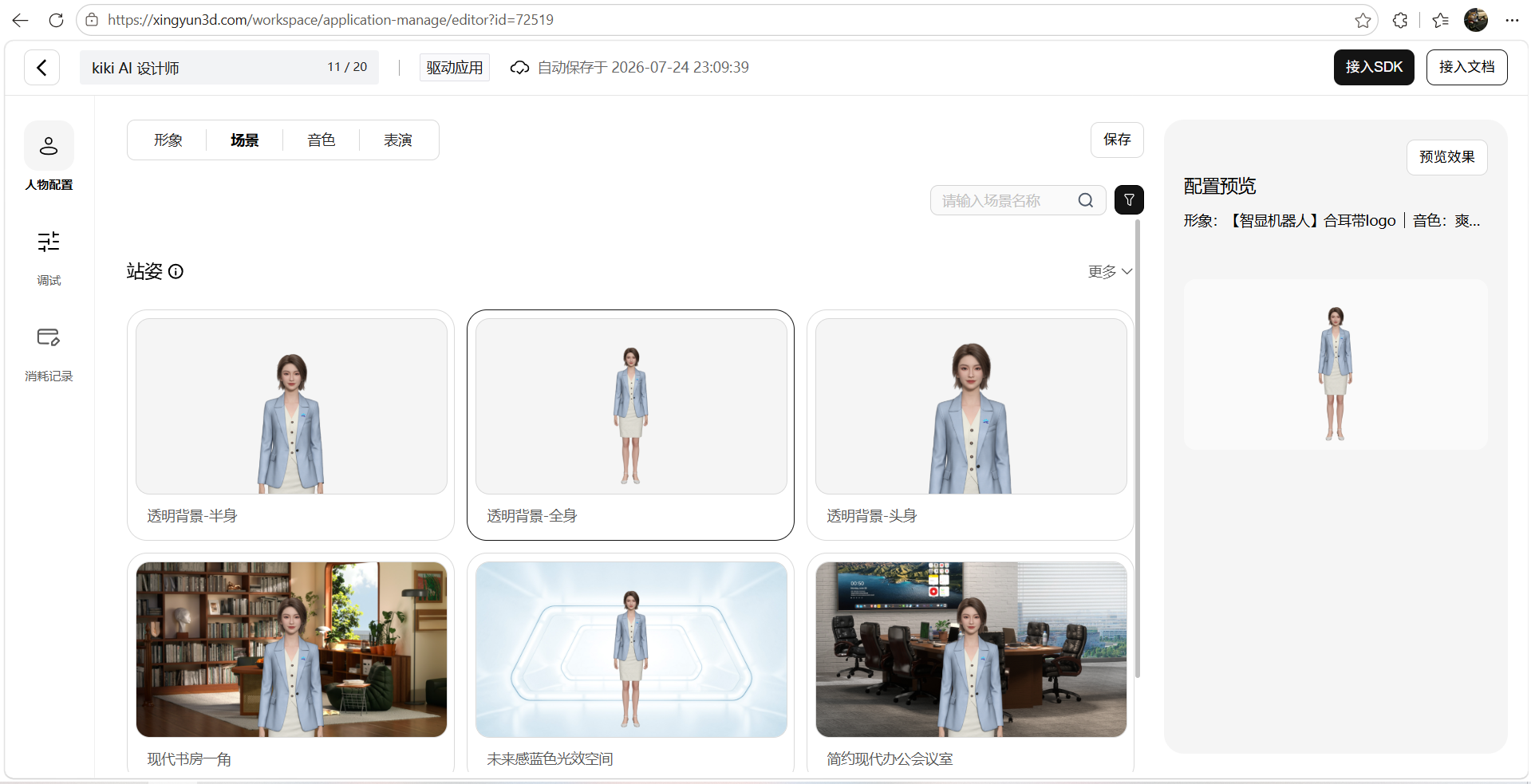Click the 自动保存于 timestamp text

(x=643, y=67)
